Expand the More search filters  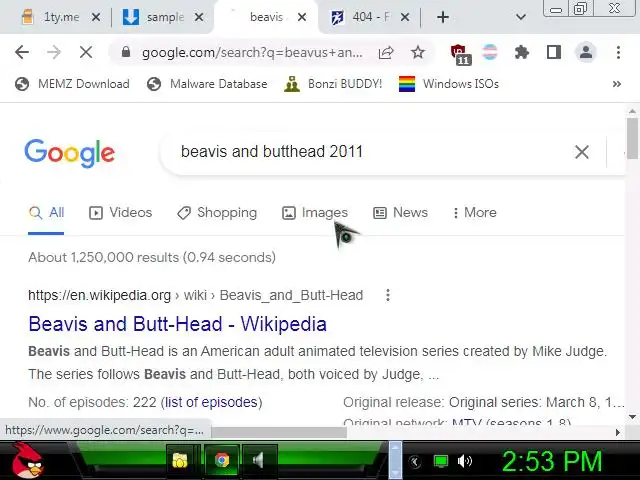click(475, 213)
